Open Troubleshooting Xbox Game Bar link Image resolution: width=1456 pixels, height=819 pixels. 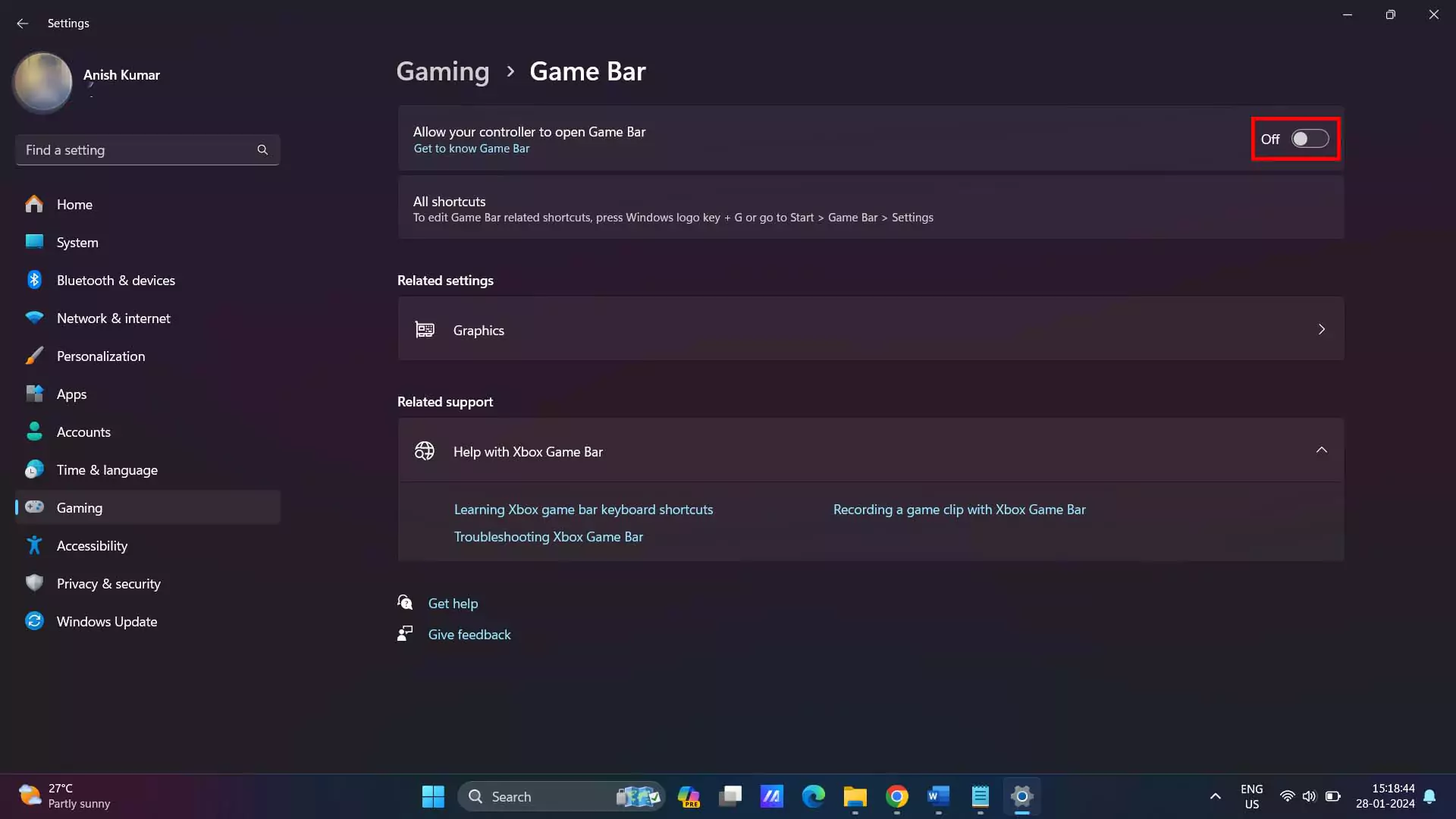coord(548,537)
